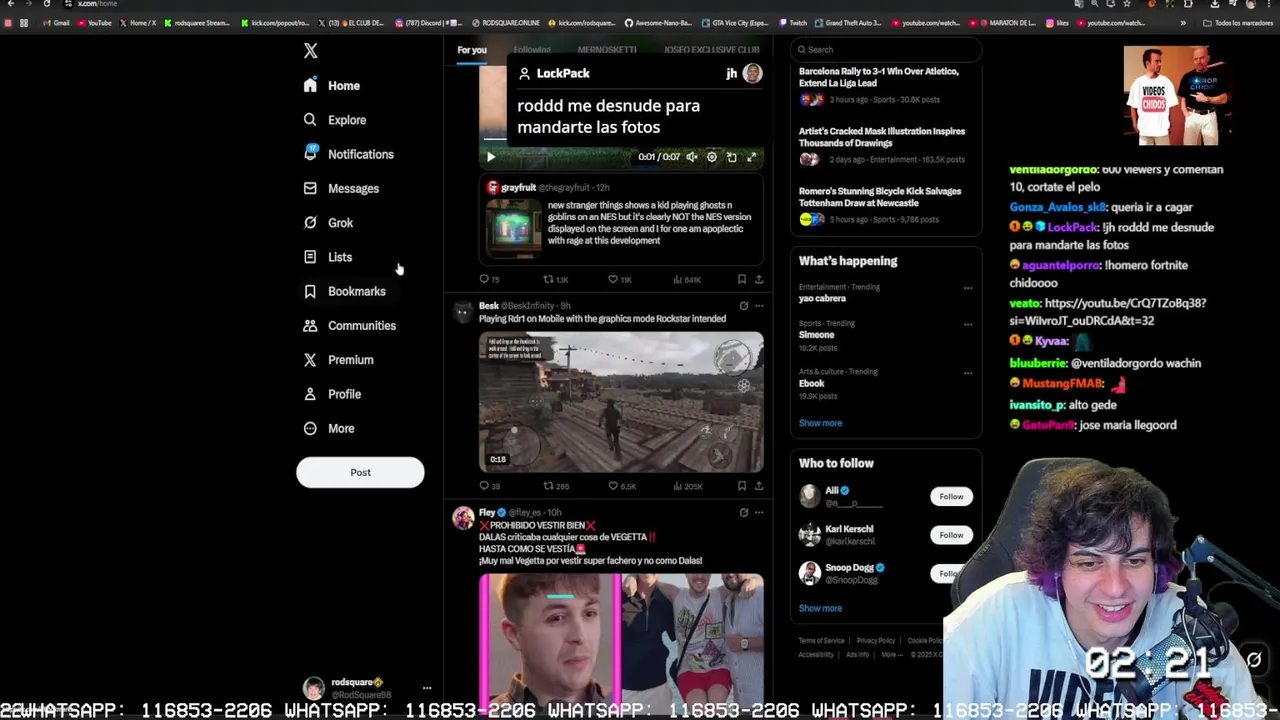The image size is (1280, 720).
Task: Click the Search input field
Action: tap(885, 50)
